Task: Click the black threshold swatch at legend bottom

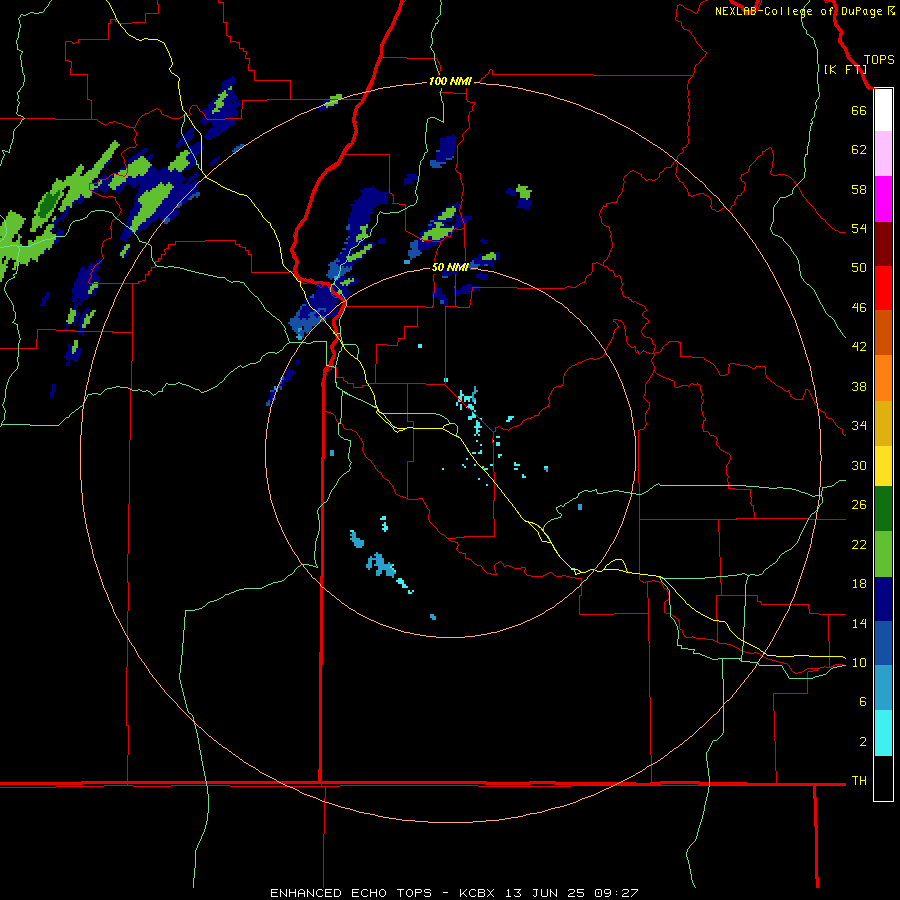Action: point(883,778)
